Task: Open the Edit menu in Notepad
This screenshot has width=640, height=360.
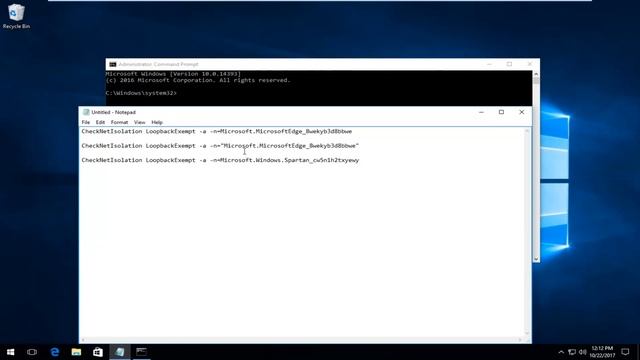Action: coord(100,122)
